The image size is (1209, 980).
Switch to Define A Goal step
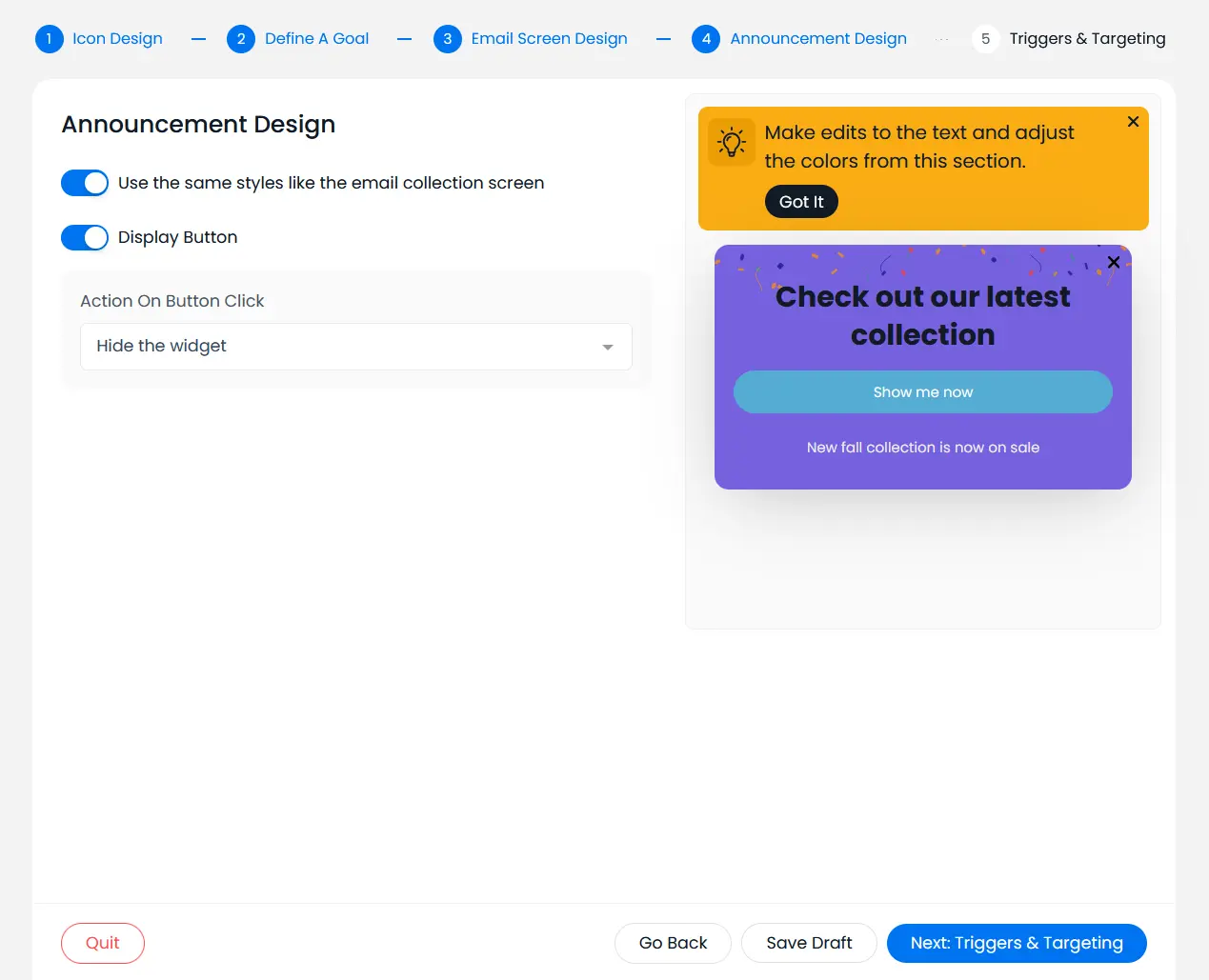(316, 39)
